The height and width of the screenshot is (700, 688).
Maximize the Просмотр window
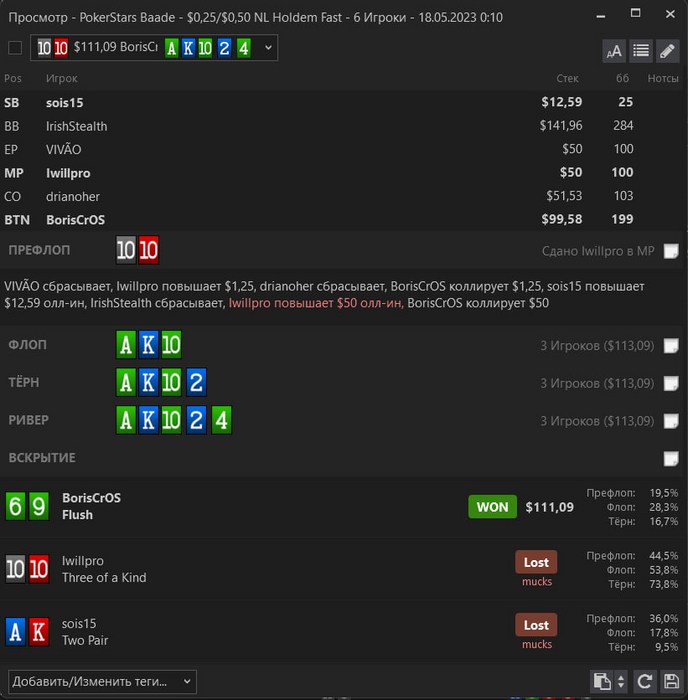[x=635, y=14]
